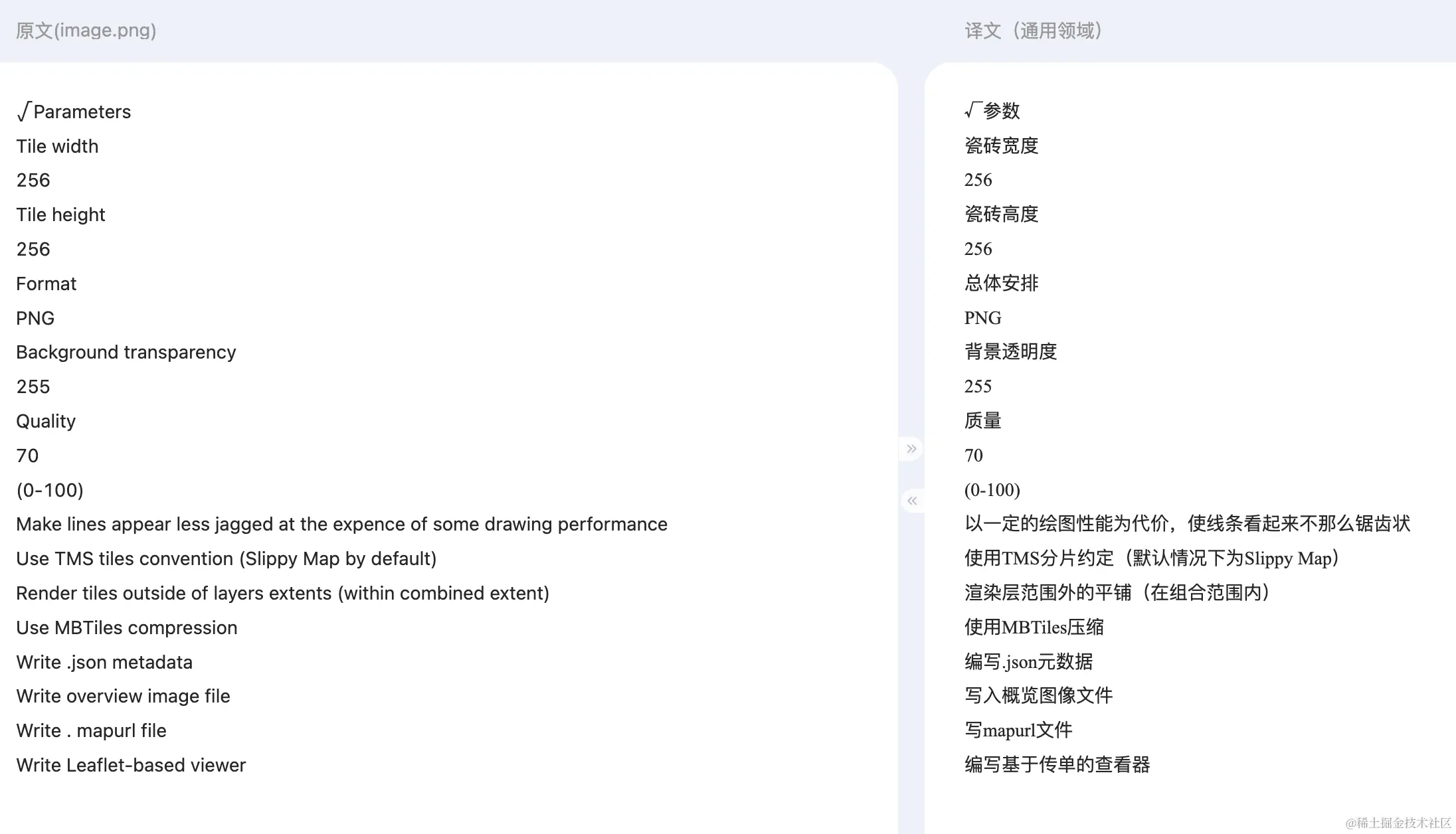Viewport: 1456px width, 834px height.
Task: Click the 原文(image.png) header label
Action: pos(86,31)
